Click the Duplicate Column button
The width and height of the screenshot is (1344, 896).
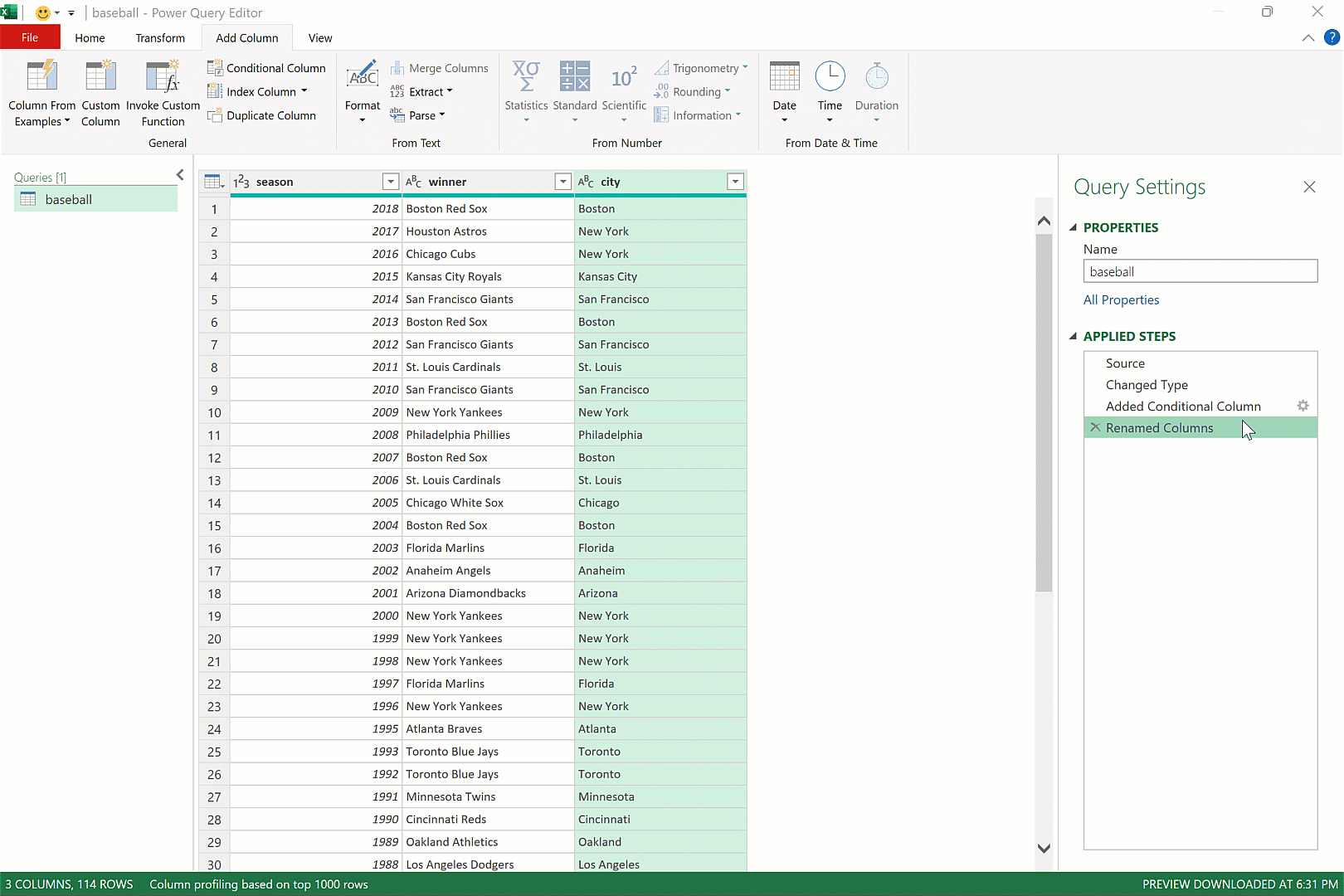click(261, 115)
